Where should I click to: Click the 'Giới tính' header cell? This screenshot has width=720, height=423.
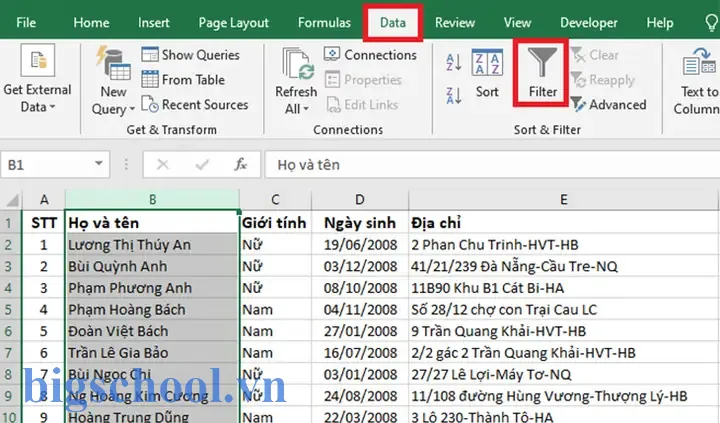(275, 223)
